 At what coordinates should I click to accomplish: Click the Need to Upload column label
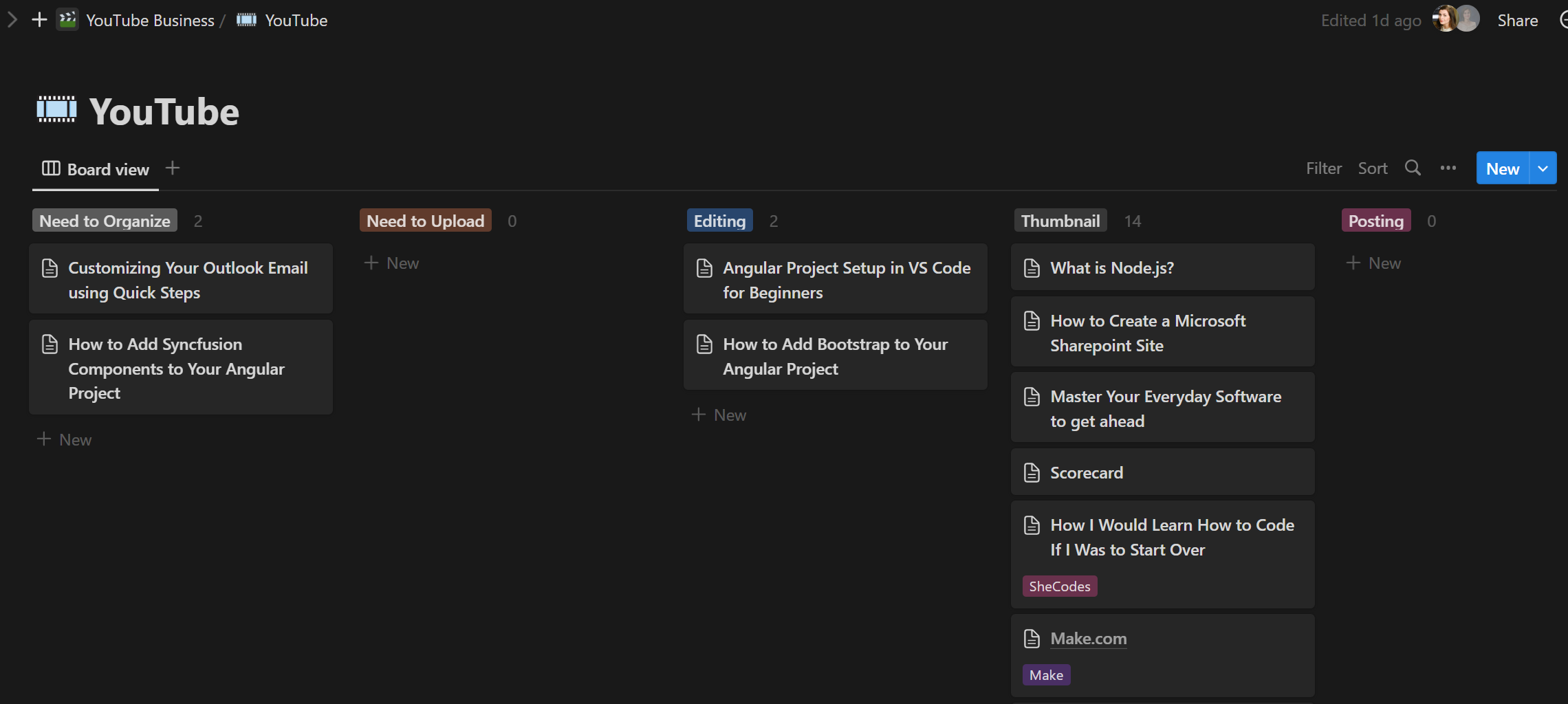pos(425,221)
